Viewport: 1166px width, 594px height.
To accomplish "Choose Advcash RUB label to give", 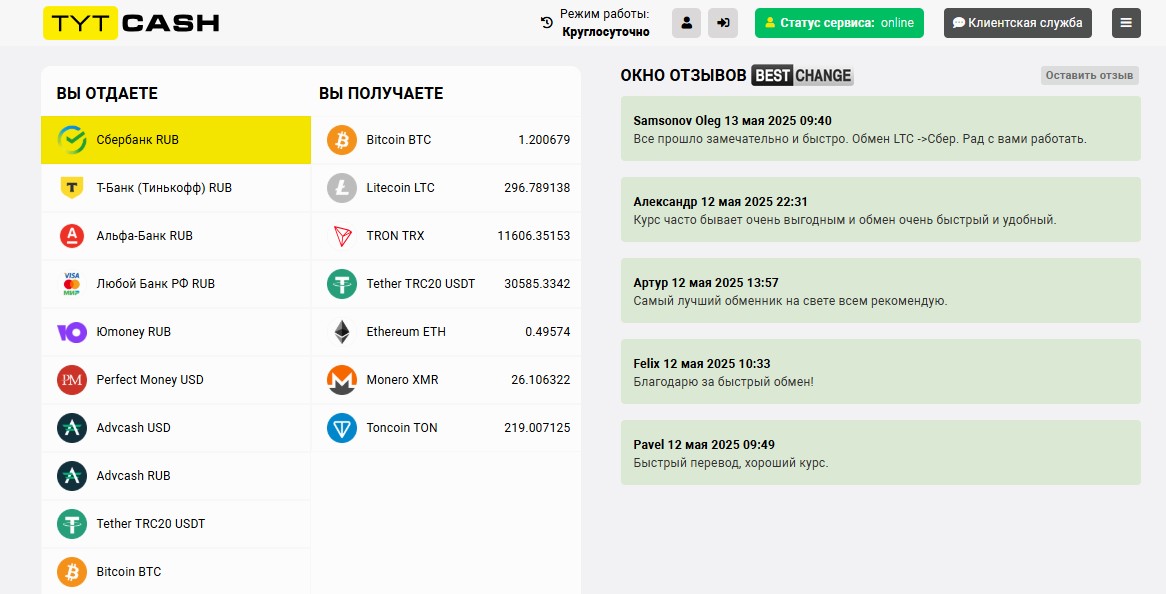I will pos(133,476).
